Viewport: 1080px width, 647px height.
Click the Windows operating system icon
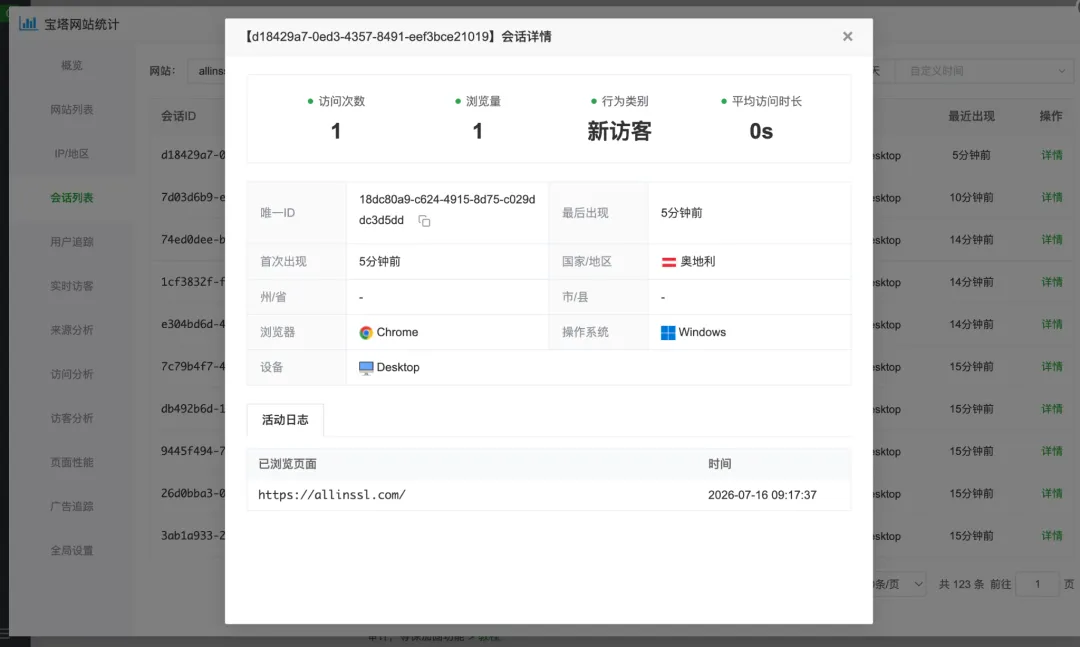[x=667, y=333]
